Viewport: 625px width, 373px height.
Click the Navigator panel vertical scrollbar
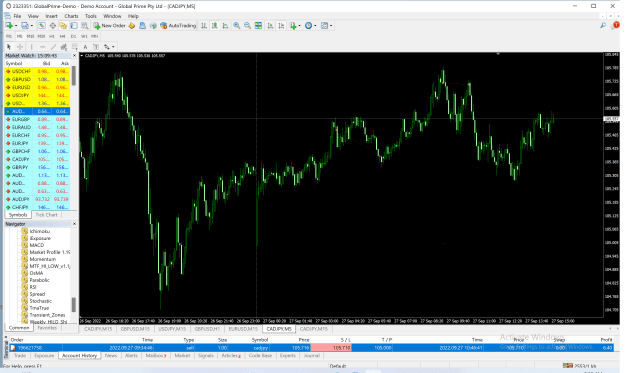click(x=74, y=304)
